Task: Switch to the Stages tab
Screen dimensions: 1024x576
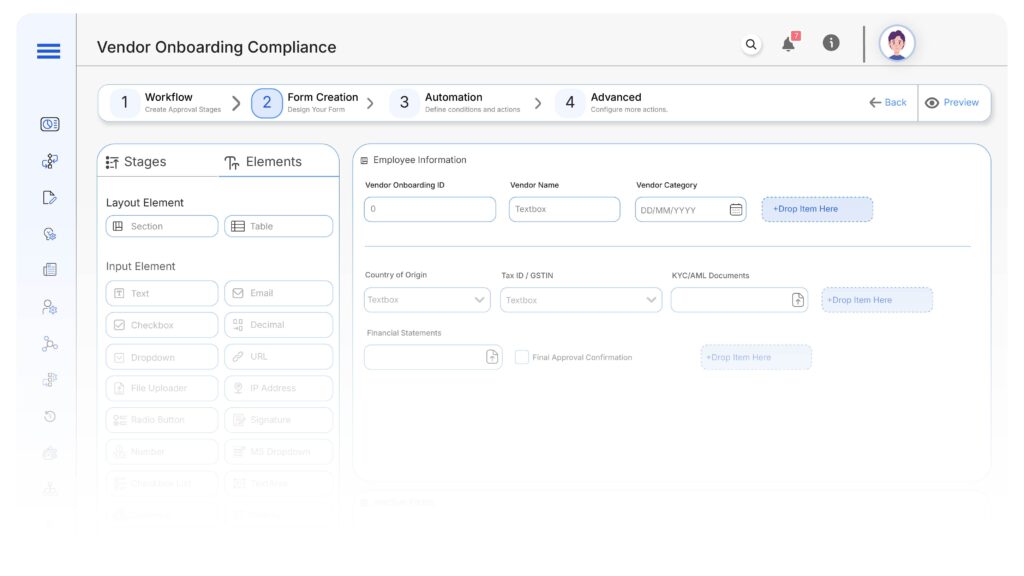Action: pyautogui.click(x=137, y=162)
